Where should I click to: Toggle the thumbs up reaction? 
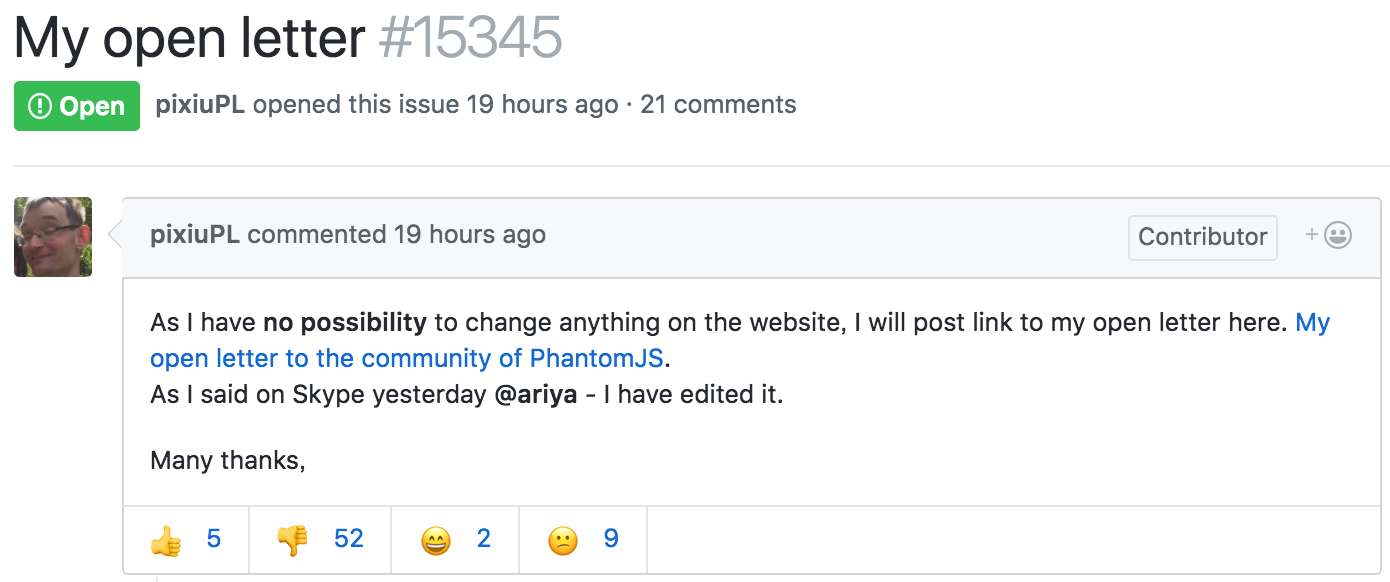[186, 540]
